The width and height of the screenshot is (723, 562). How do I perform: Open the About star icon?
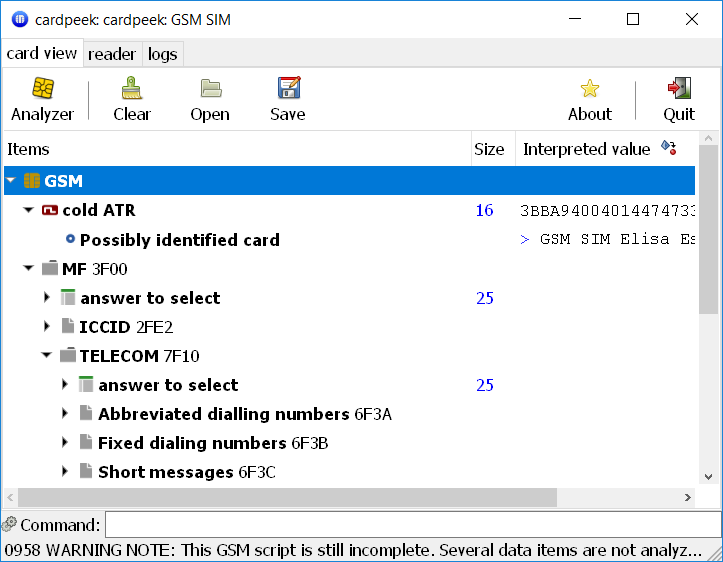[x=590, y=89]
